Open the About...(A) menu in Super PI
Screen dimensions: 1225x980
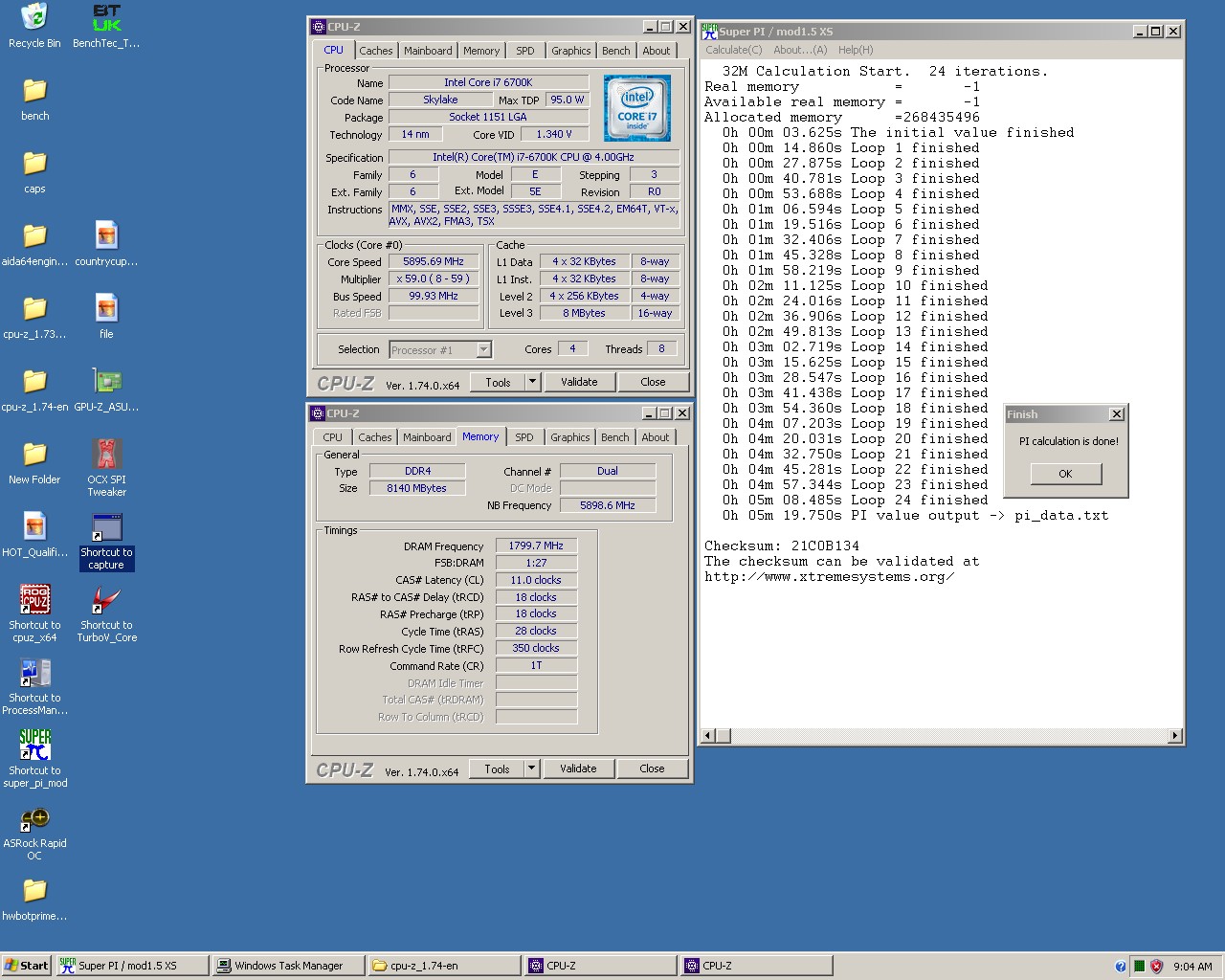[x=800, y=50]
